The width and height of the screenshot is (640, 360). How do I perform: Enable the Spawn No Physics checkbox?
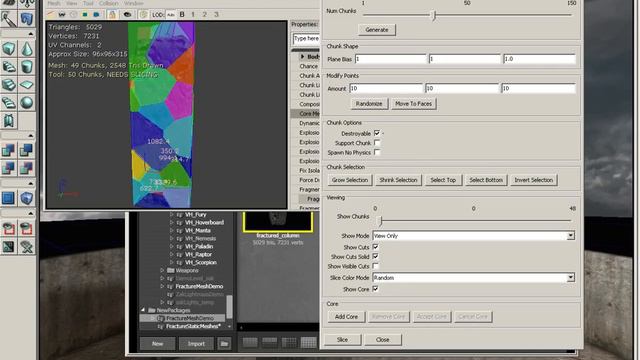[377, 152]
